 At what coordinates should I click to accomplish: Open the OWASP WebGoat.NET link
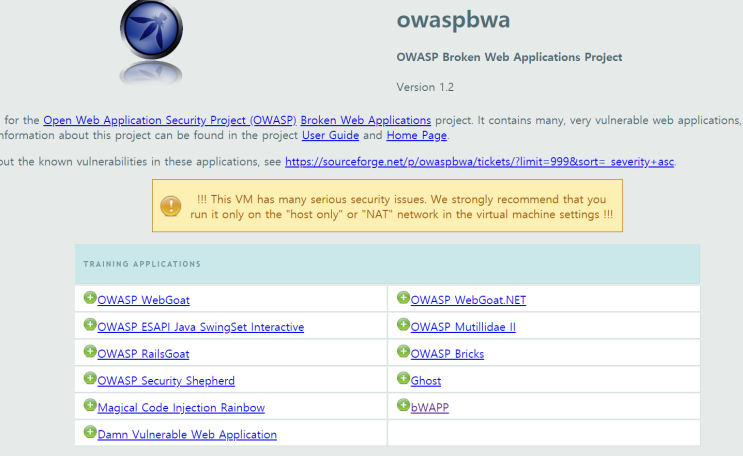tap(468, 300)
